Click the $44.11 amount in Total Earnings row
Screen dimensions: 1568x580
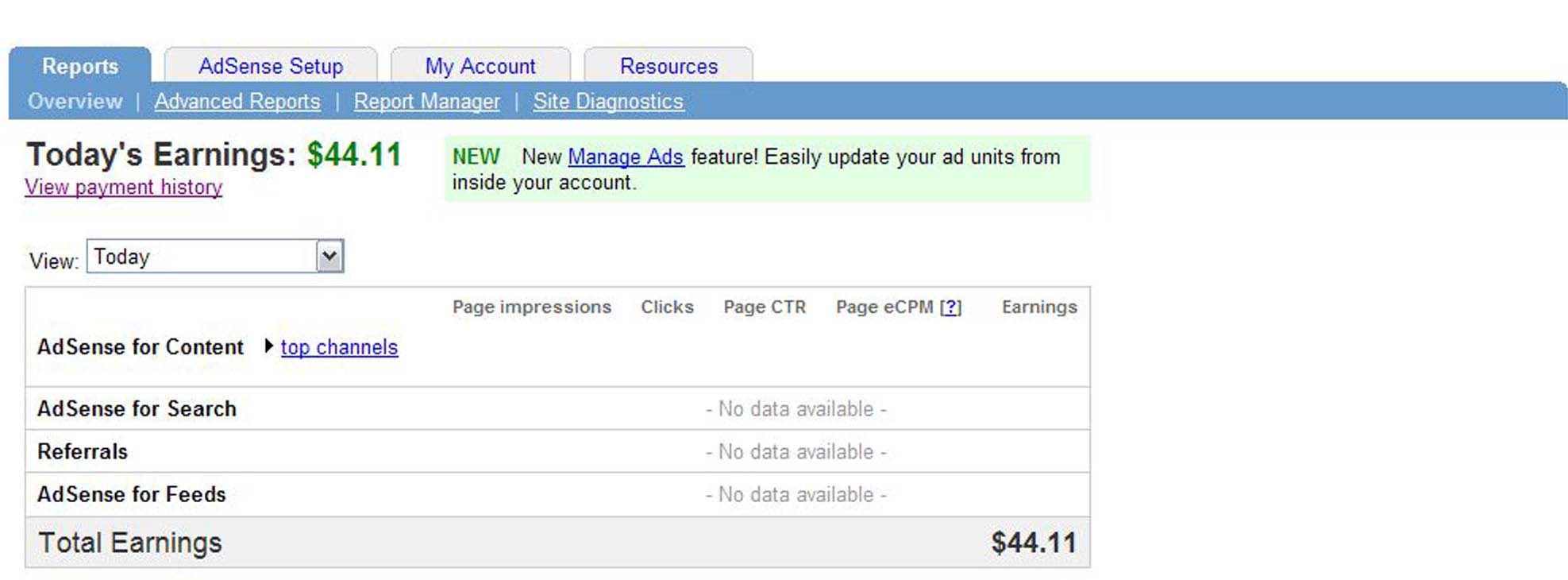pyautogui.click(x=1034, y=543)
